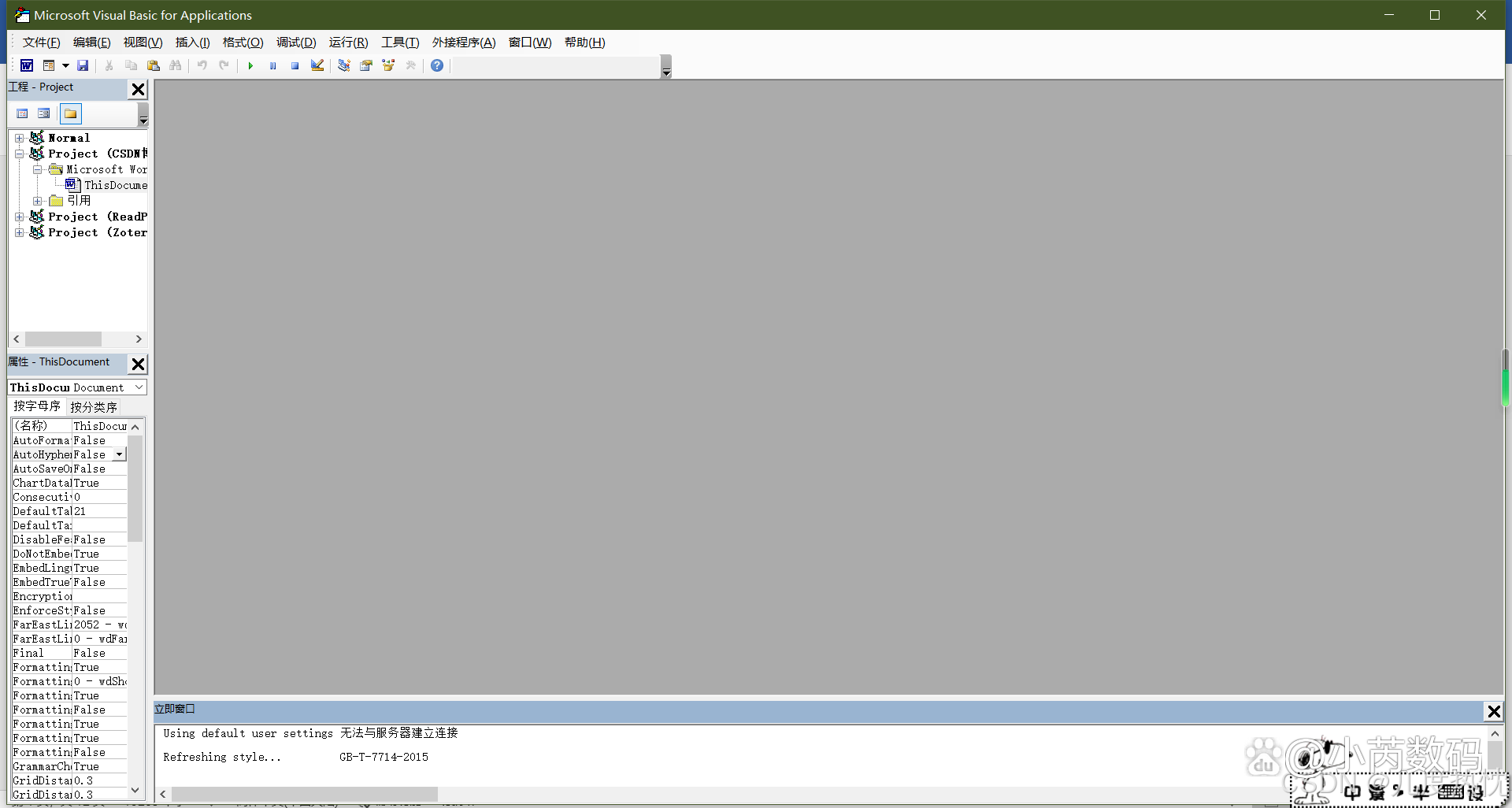The width and height of the screenshot is (1512, 808).
Task: Open the Insert object dropdown arrow
Action: (65, 65)
